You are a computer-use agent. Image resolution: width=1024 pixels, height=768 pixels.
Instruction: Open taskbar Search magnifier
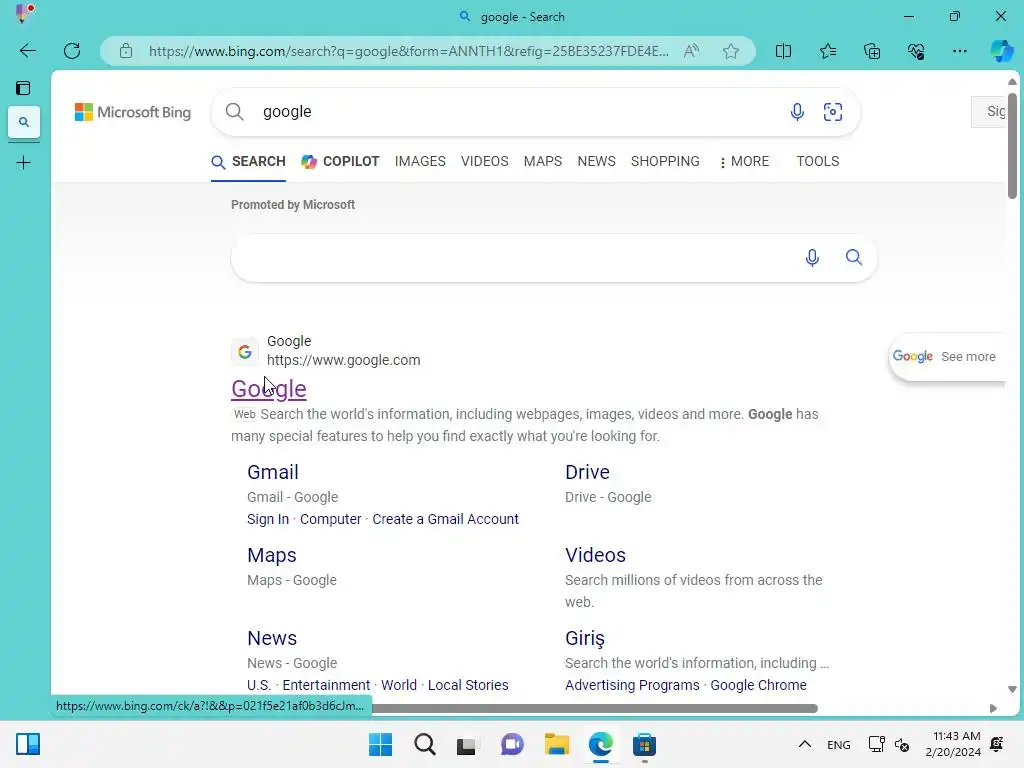(424, 744)
